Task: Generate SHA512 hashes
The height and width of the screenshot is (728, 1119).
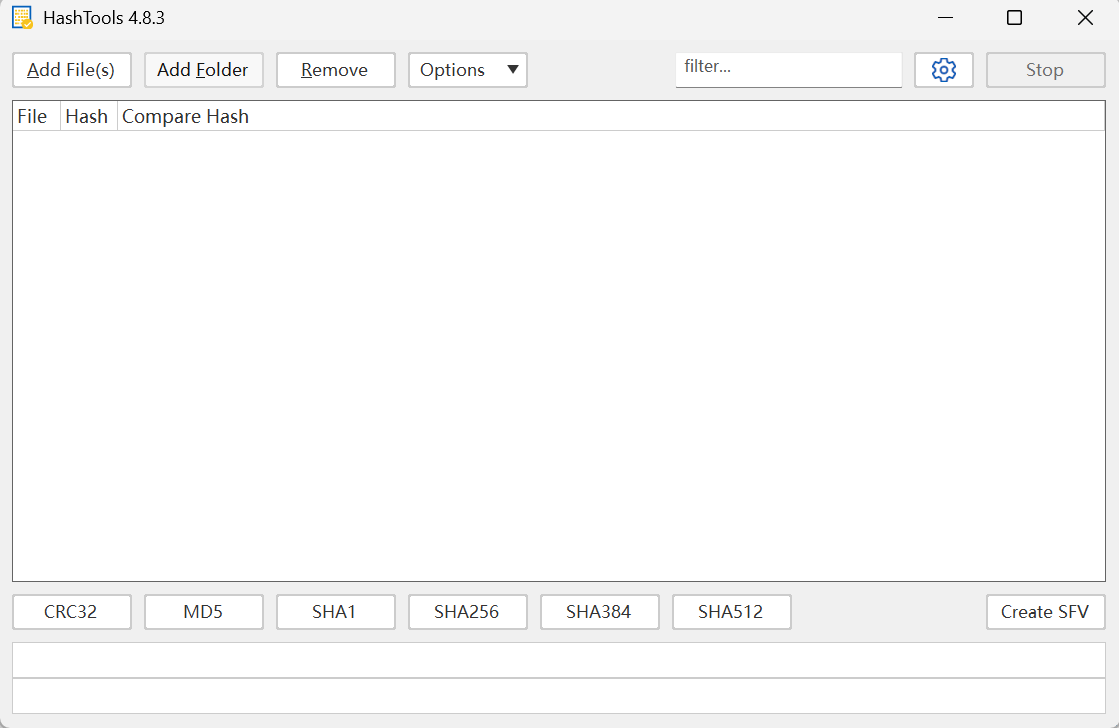Action: pos(731,611)
